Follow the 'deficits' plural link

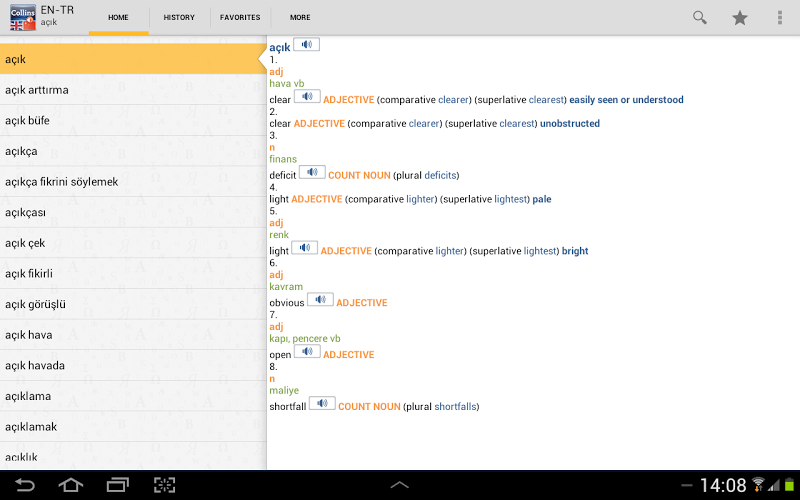coord(440,176)
